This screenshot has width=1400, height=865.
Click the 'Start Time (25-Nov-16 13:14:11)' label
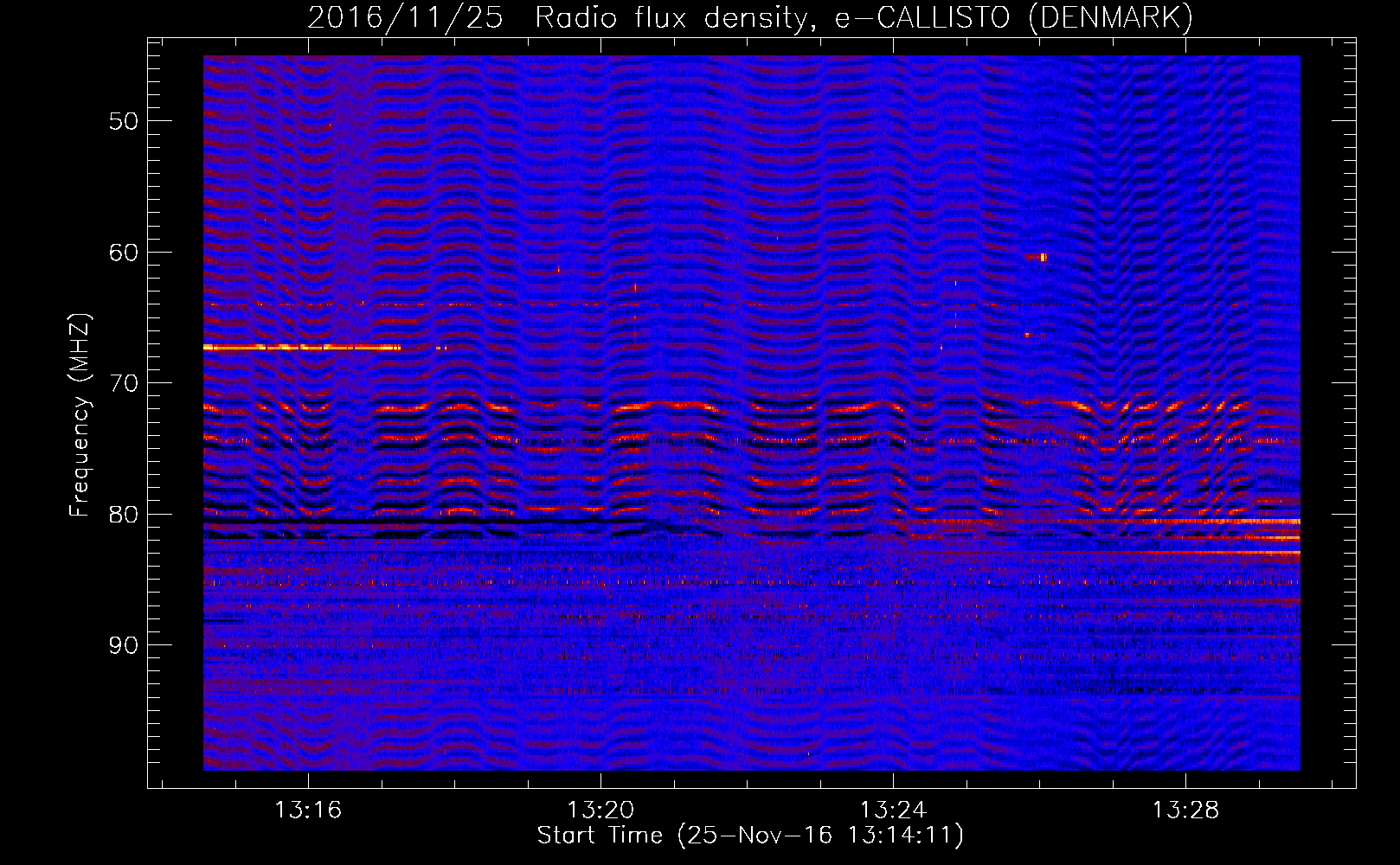[750, 836]
